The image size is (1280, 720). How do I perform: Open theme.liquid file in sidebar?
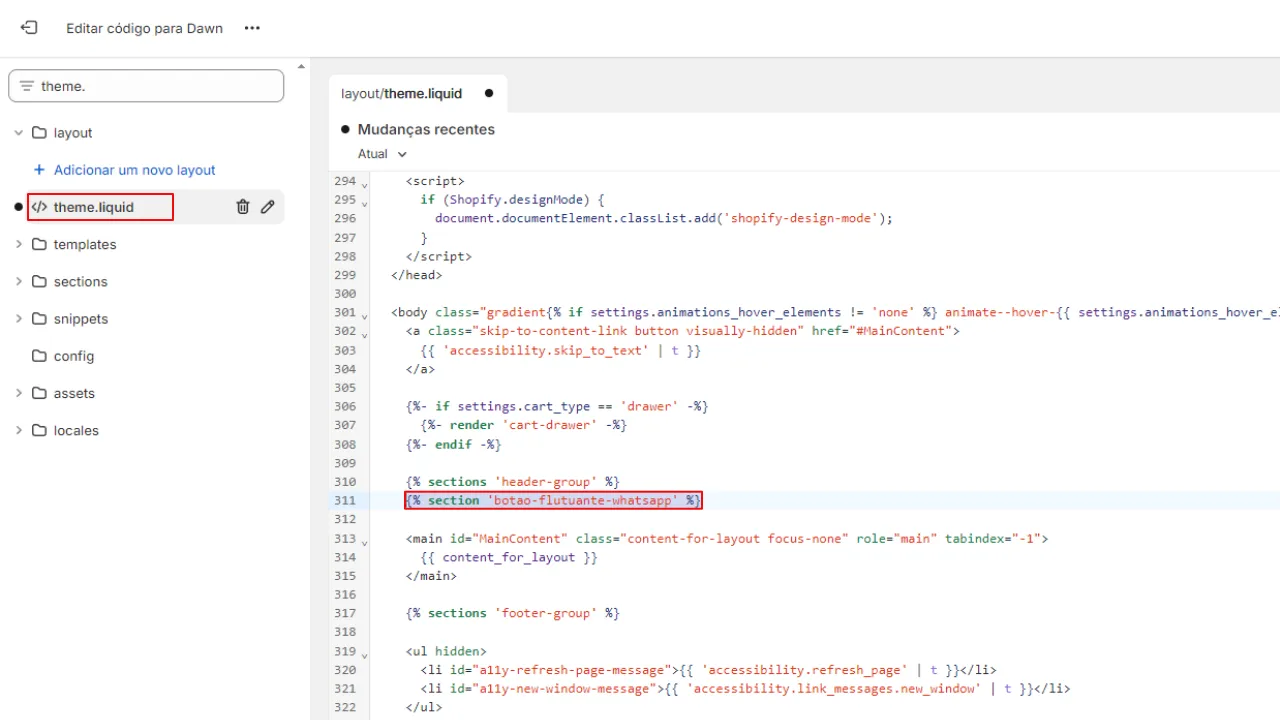tap(94, 207)
